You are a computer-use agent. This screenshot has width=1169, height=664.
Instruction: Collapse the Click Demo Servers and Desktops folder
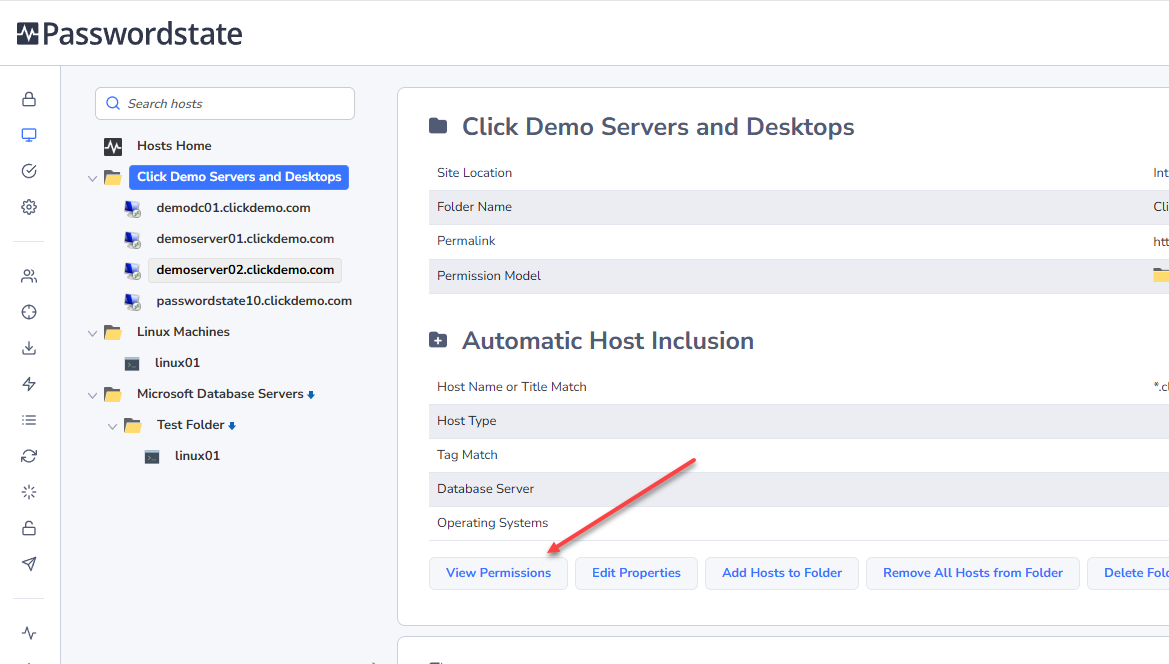pos(92,178)
